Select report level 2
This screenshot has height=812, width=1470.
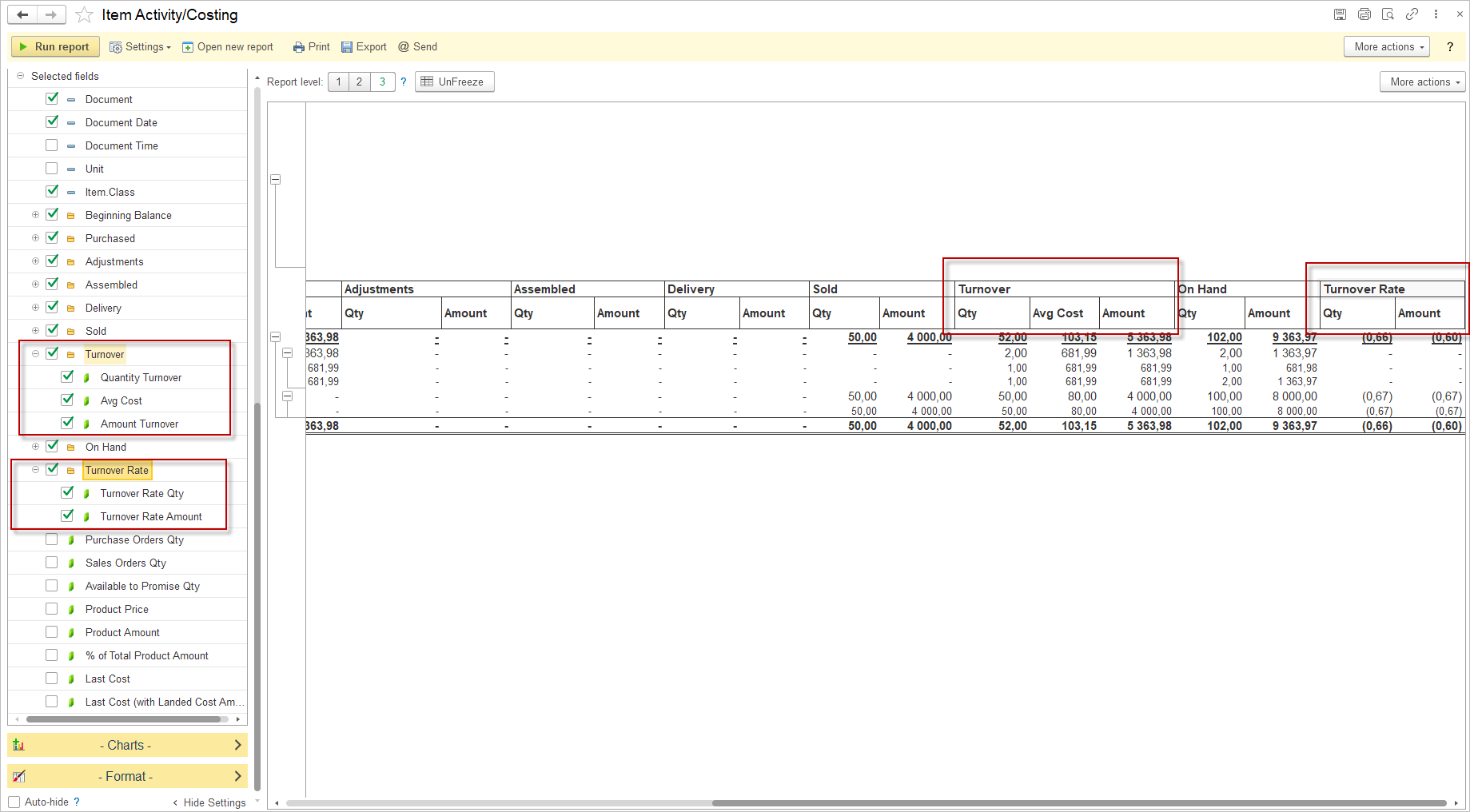coord(359,82)
